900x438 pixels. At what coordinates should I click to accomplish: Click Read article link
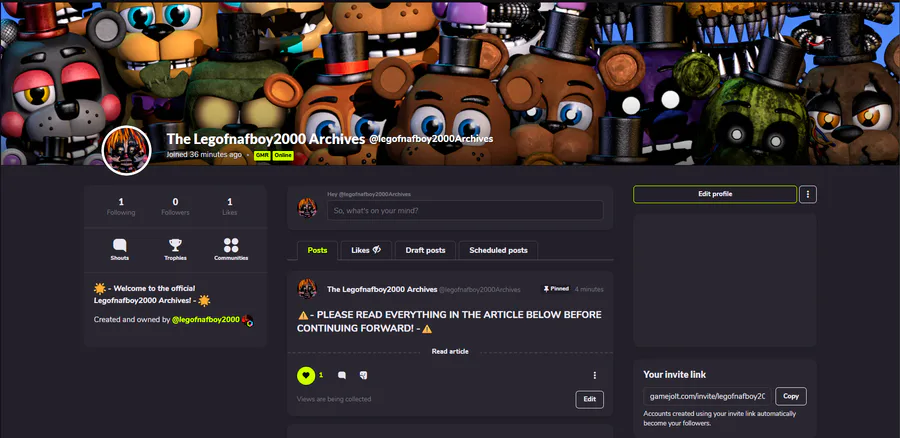450,351
